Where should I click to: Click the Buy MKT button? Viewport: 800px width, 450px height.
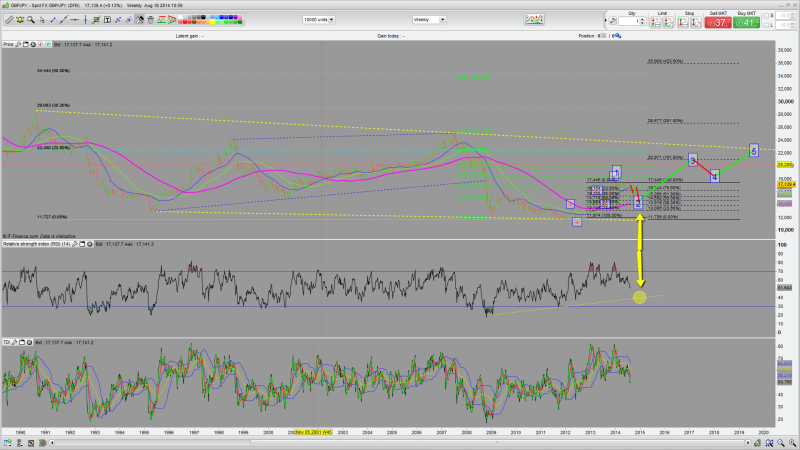tap(746, 21)
